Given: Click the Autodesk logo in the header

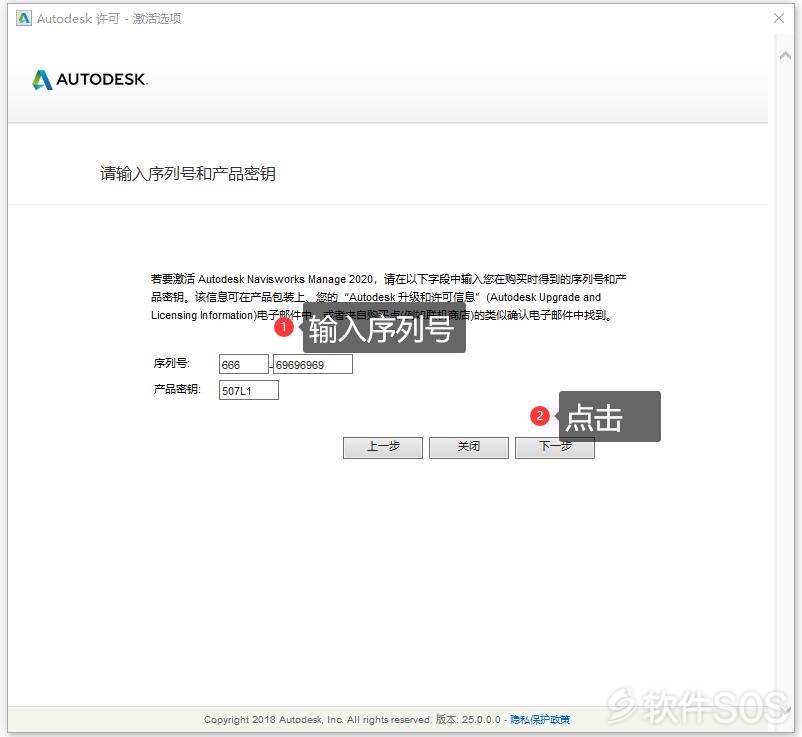Looking at the screenshot, I should tap(90, 79).
